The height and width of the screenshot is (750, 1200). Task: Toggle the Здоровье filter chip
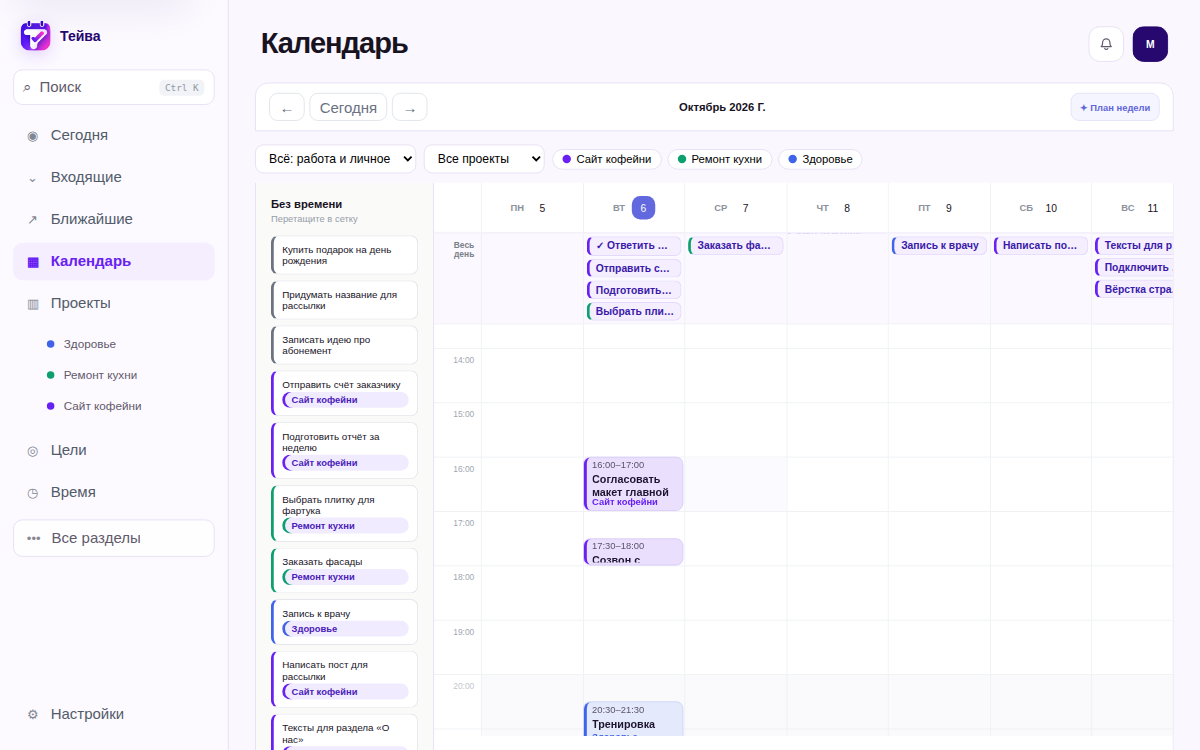tap(820, 159)
